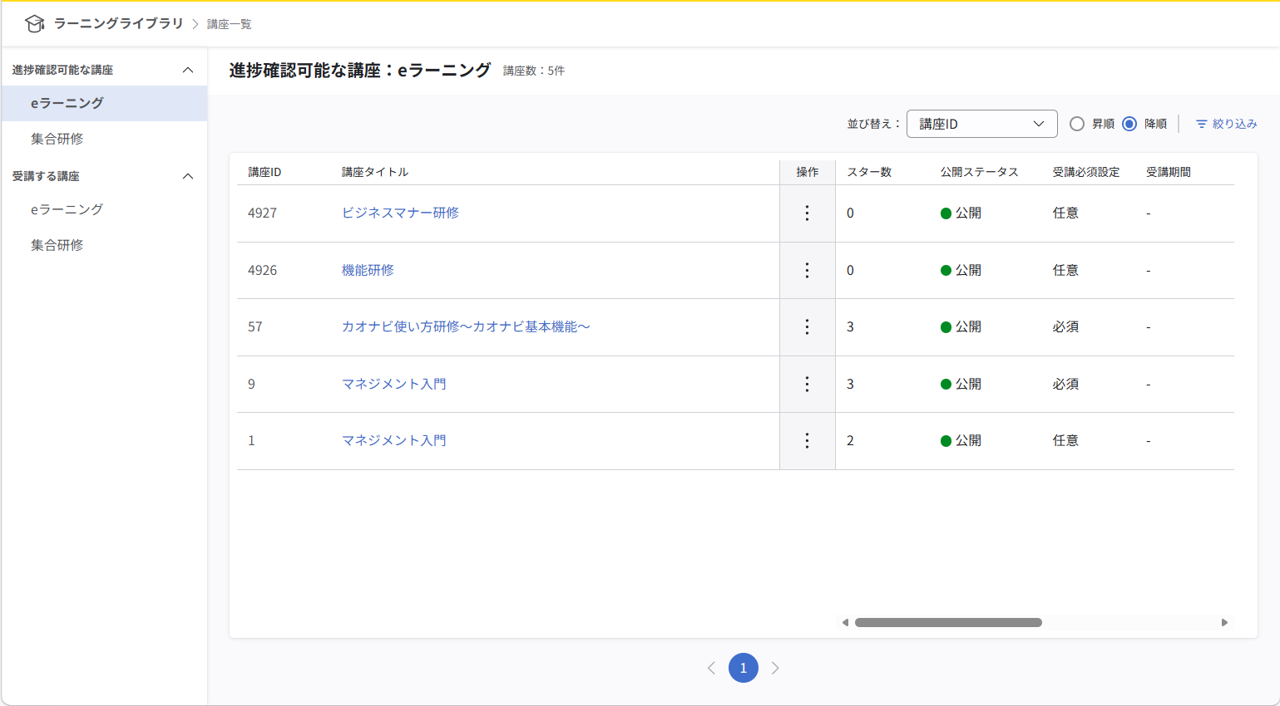Open kebab menu for 機能研修 row
Screen dimensions: 1280x706
pos(807,270)
